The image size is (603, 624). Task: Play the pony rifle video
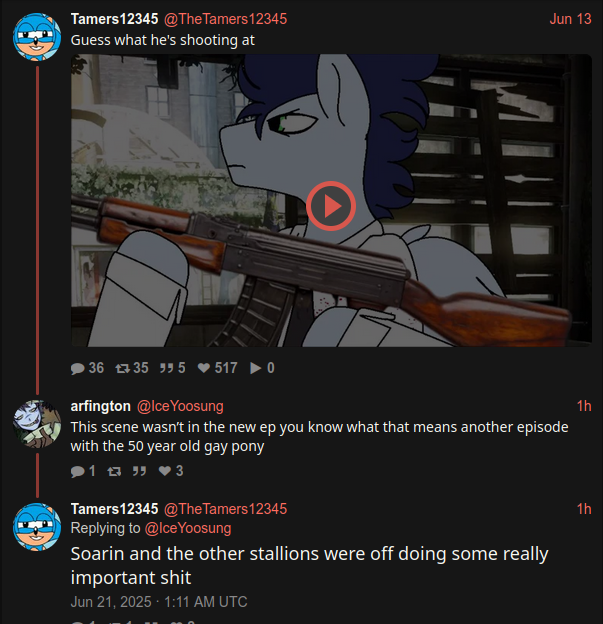(331, 206)
